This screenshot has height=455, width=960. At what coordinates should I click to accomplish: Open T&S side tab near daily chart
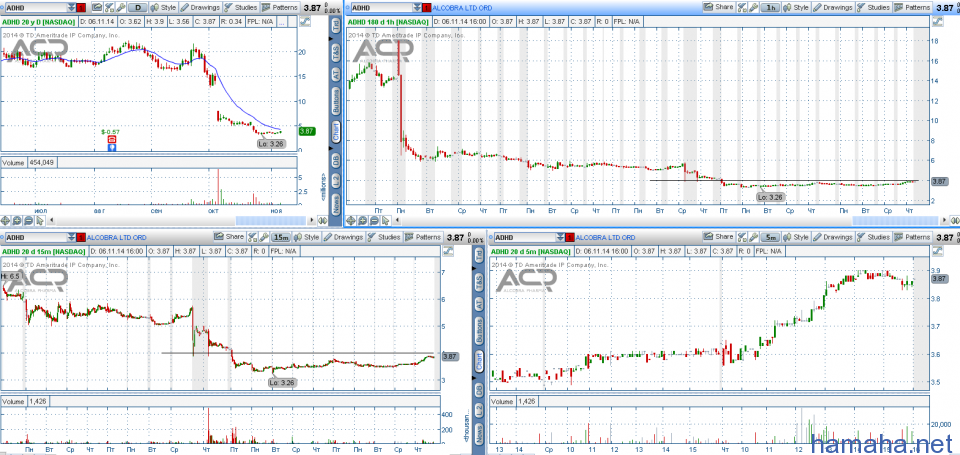click(x=336, y=53)
